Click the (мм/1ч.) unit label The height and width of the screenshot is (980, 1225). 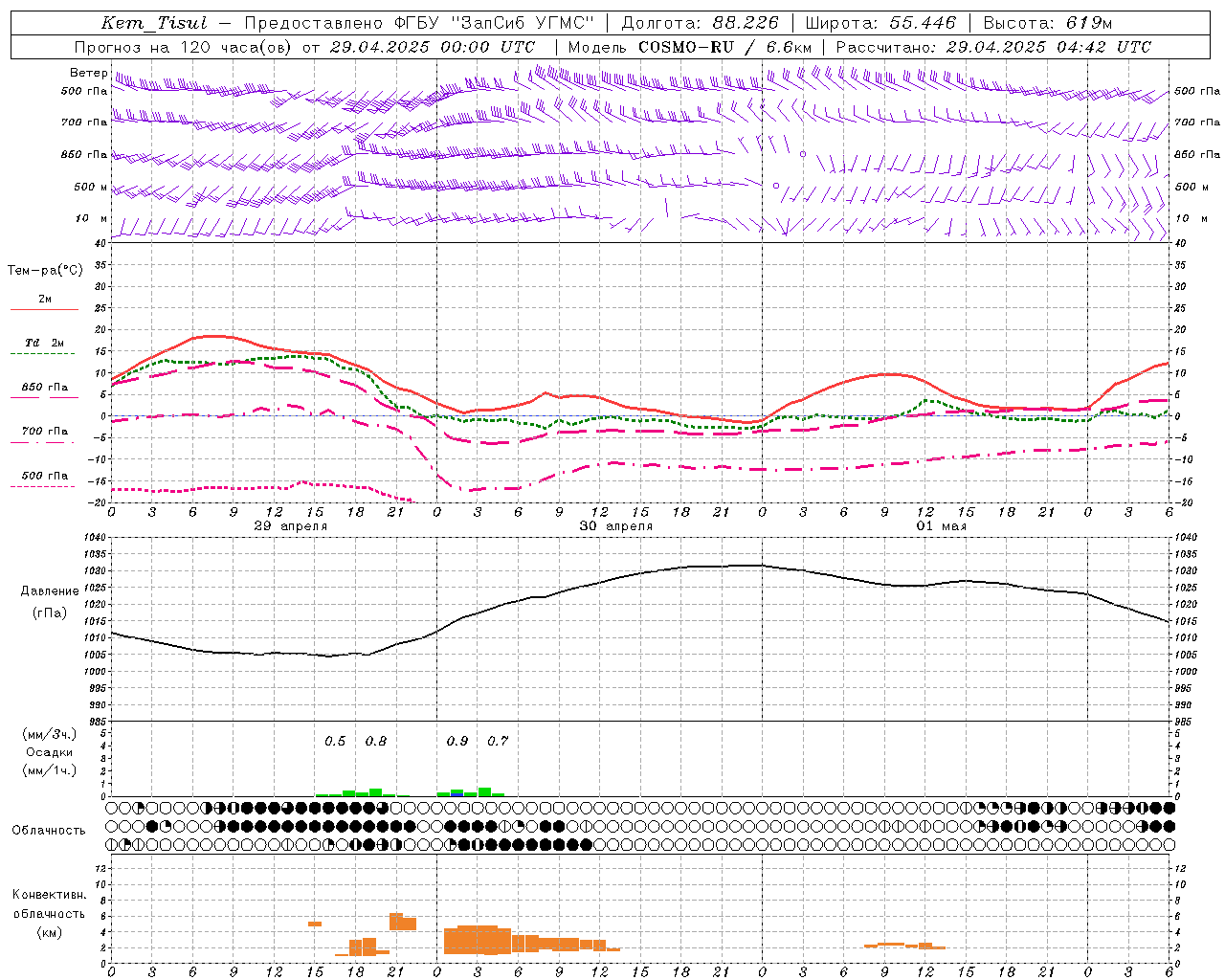click(50, 770)
